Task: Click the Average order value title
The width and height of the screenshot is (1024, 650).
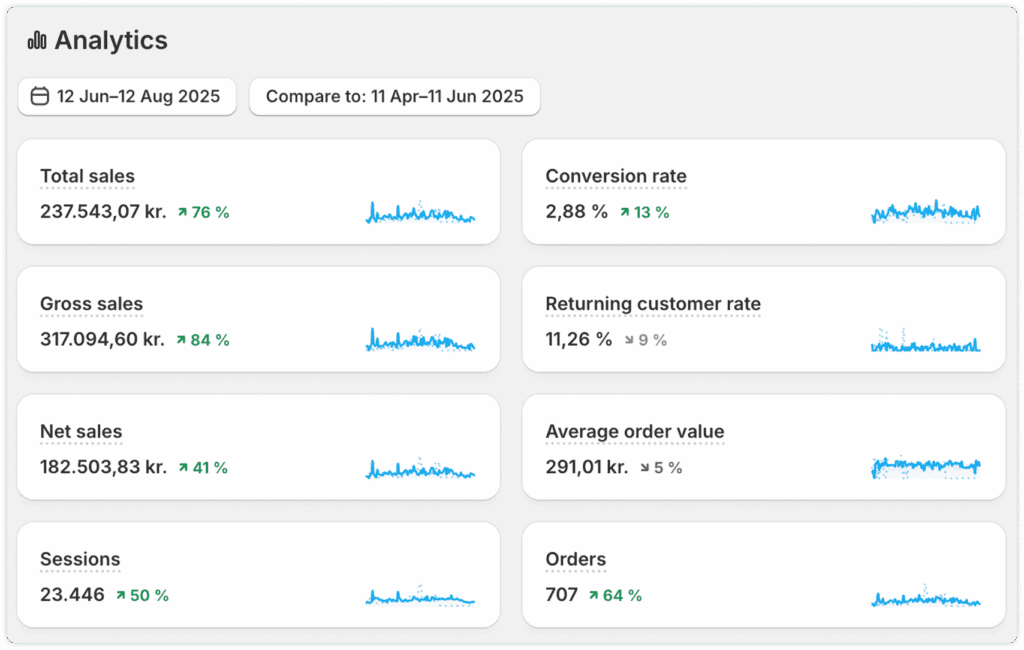Action: [x=635, y=432]
